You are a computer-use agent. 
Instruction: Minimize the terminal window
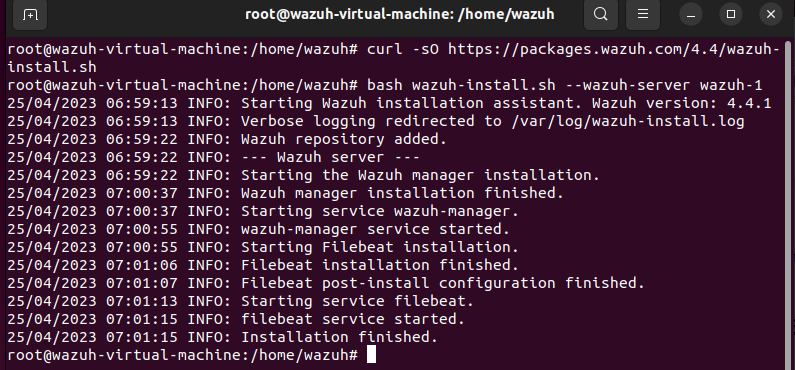(x=691, y=15)
